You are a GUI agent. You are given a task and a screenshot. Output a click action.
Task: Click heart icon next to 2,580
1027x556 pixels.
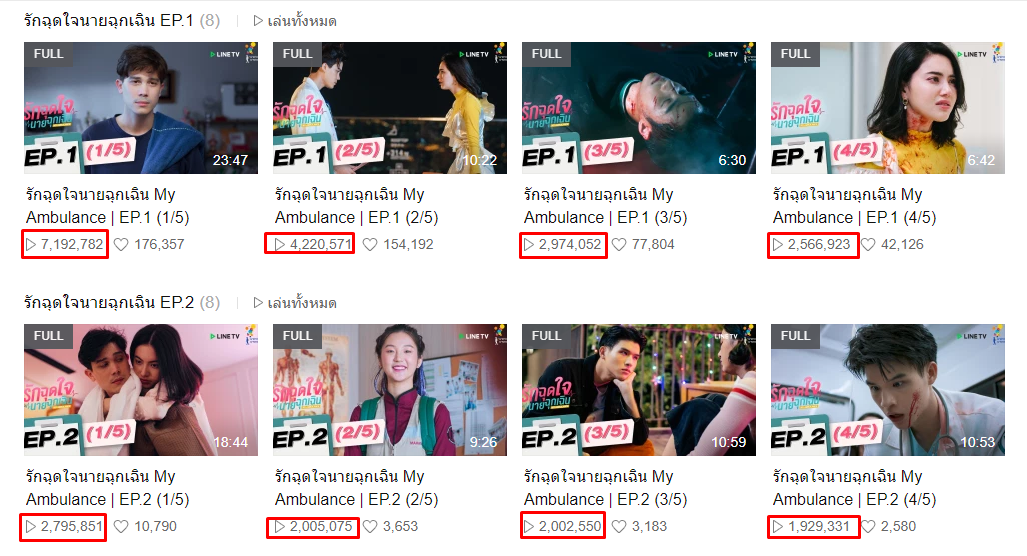pos(868,527)
